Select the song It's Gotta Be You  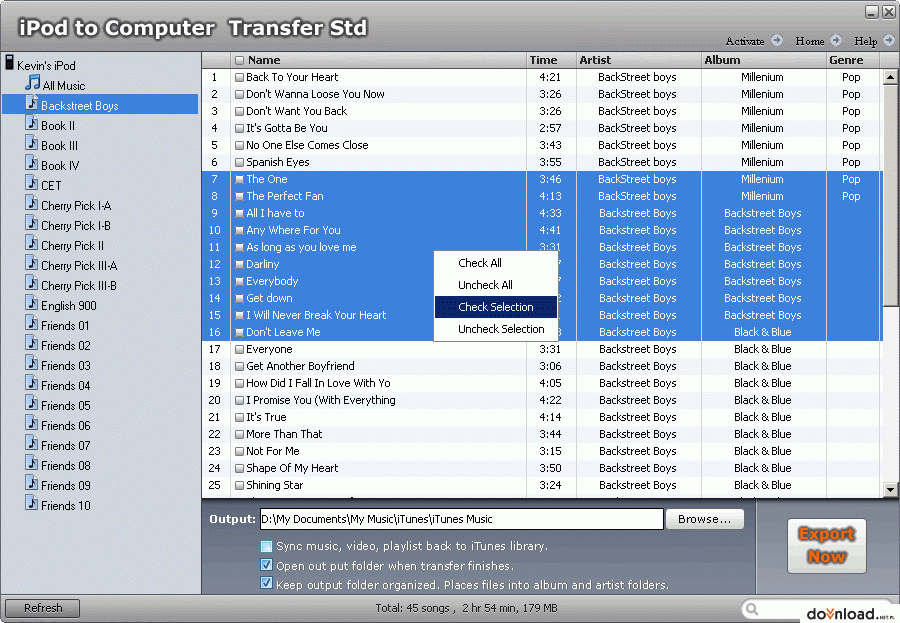point(286,128)
